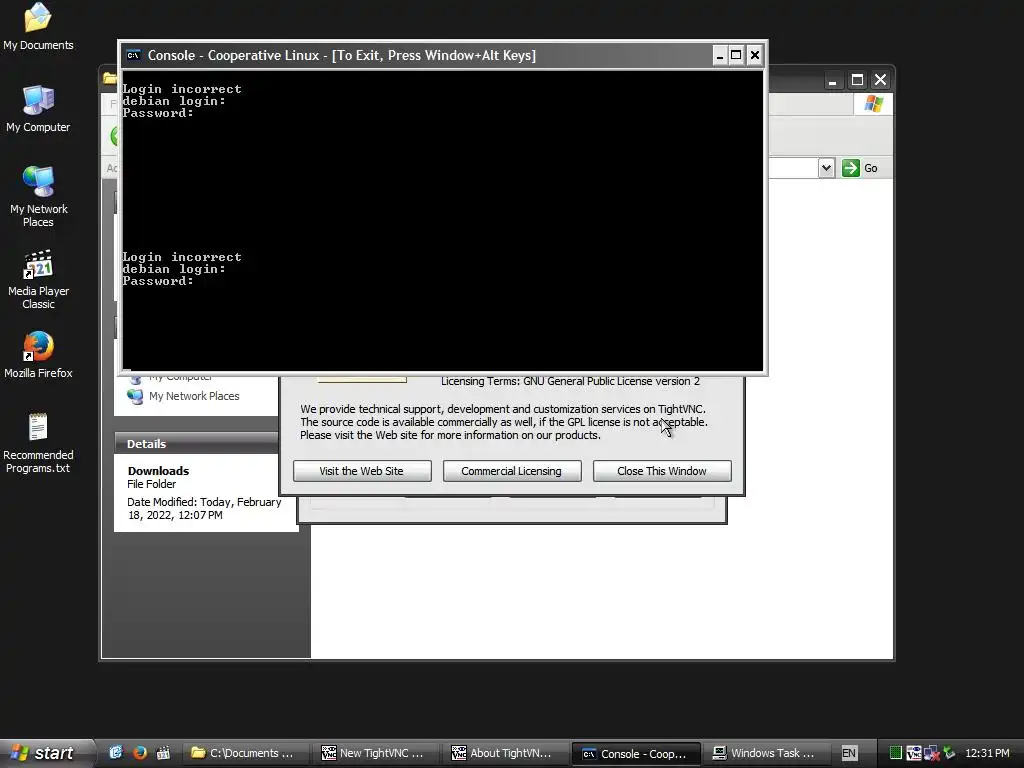Switch to Windows Task Manager taskbar item
The width and height of the screenshot is (1024, 768).
pos(765,753)
